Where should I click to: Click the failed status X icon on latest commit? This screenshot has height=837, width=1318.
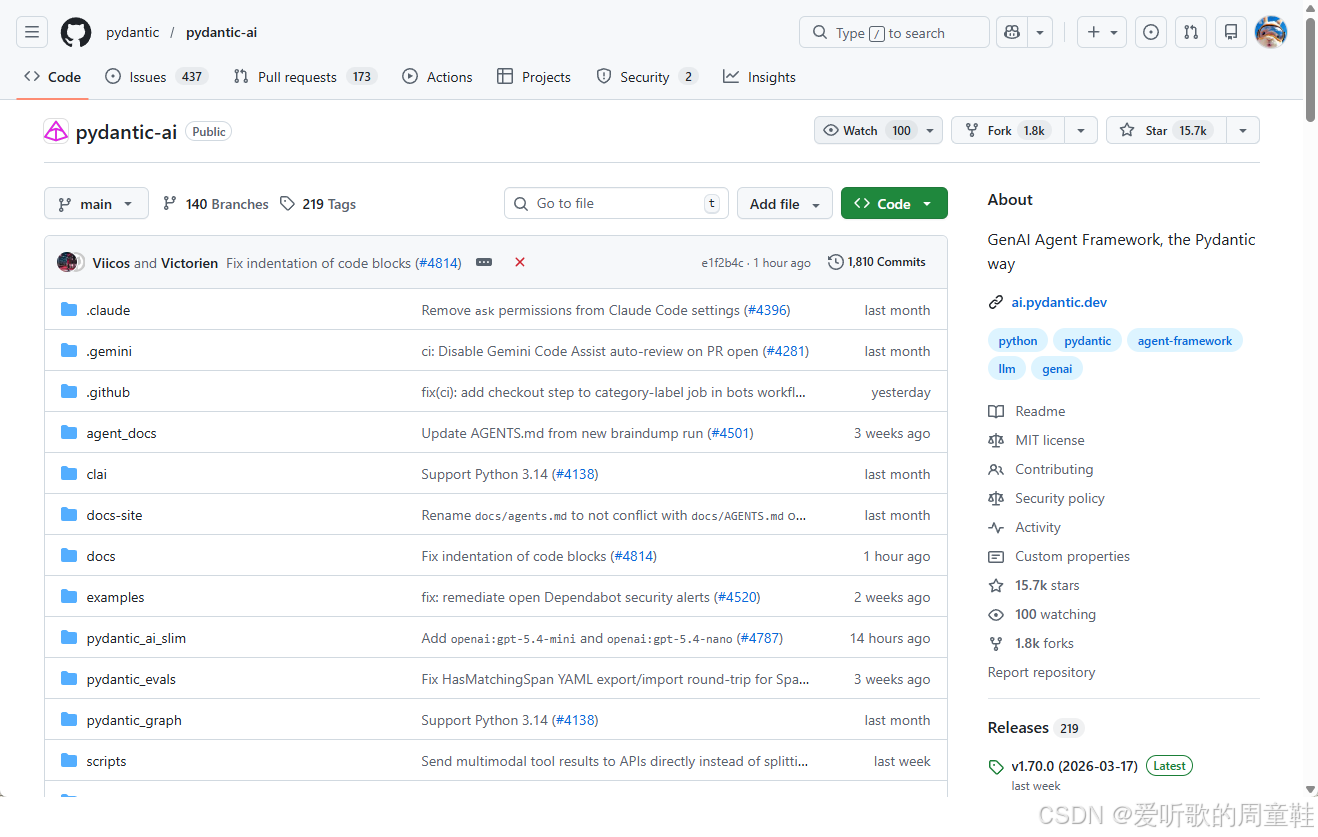(x=520, y=262)
